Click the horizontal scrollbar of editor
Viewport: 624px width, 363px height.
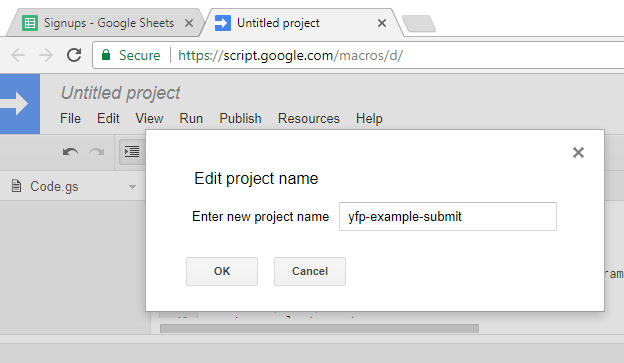tap(319, 328)
